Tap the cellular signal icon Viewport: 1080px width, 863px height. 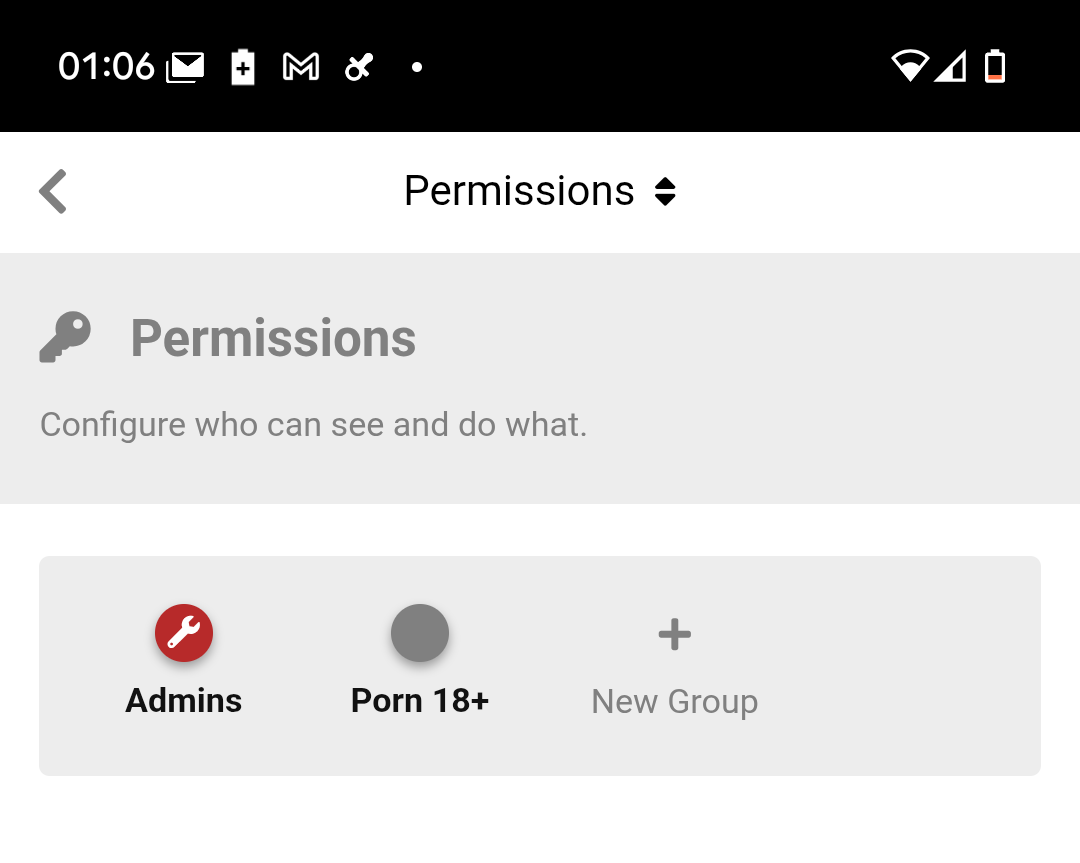pos(951,66)
